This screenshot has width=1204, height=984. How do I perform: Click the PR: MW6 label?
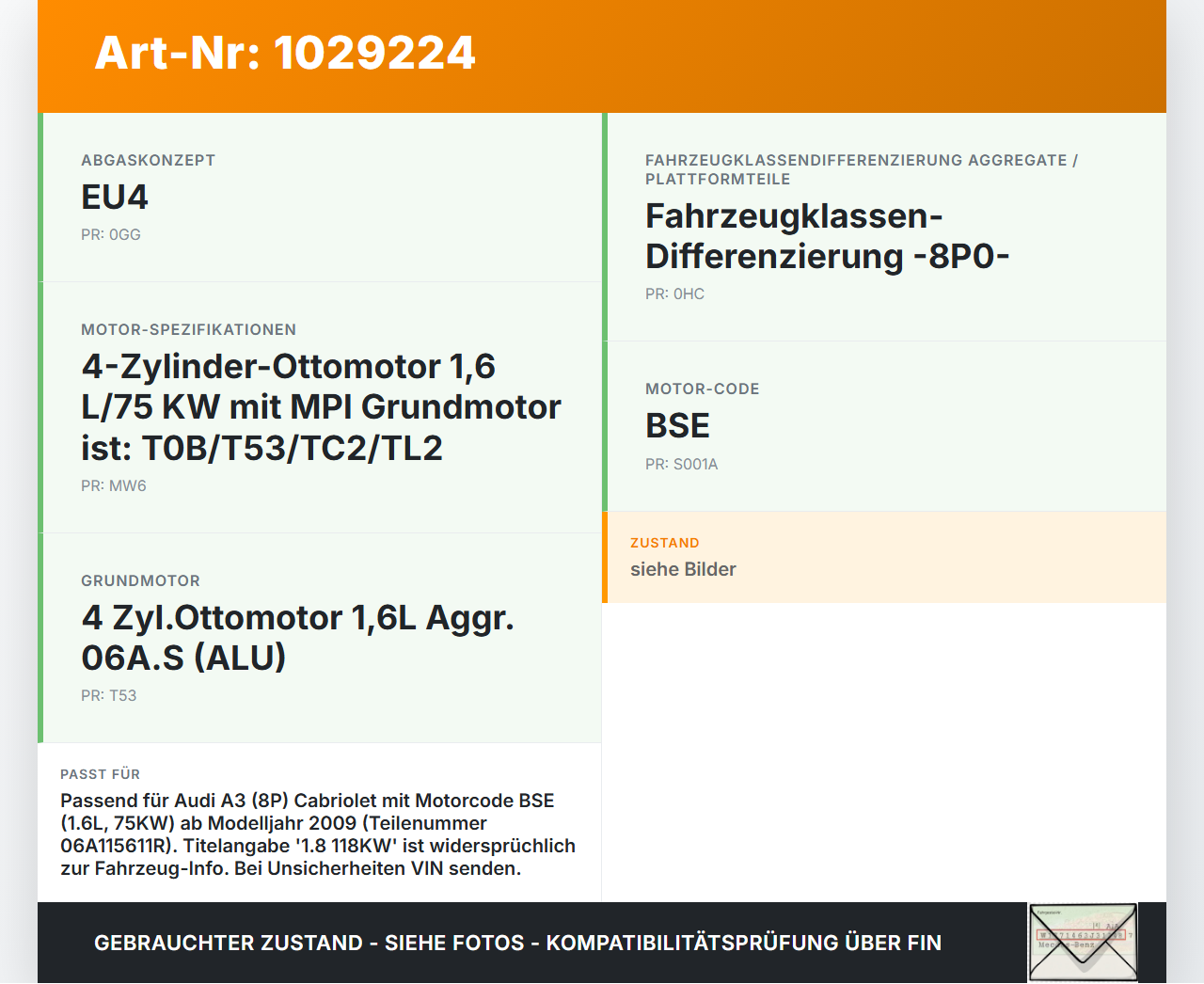114,485
